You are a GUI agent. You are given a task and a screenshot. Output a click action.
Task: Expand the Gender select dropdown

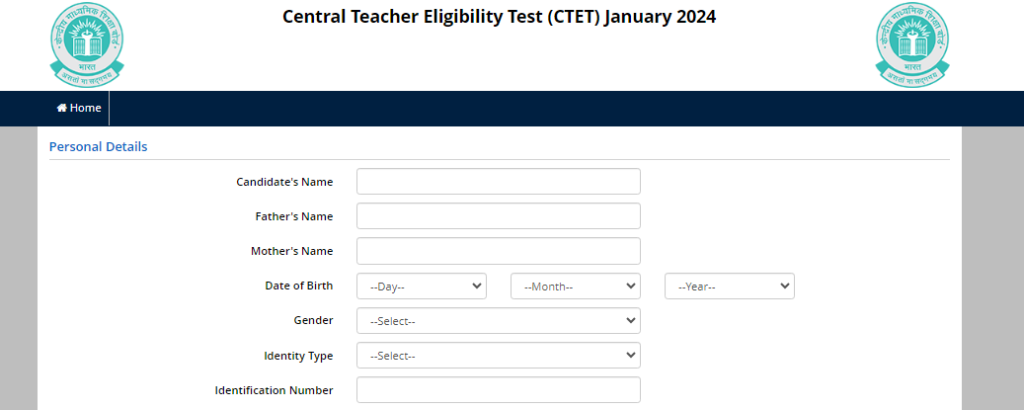tap(498, 321)
